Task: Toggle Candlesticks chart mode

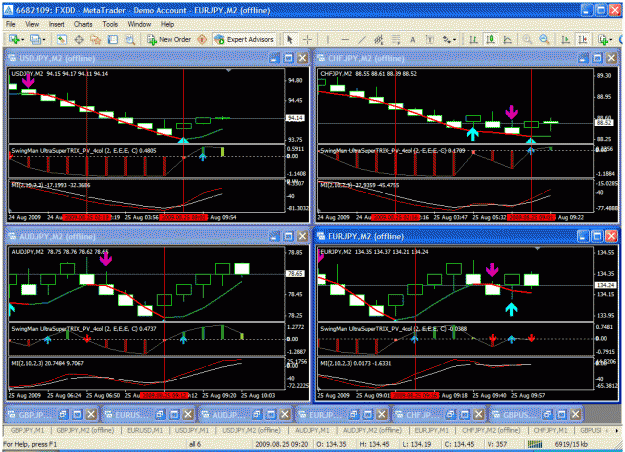Action: 490,39
